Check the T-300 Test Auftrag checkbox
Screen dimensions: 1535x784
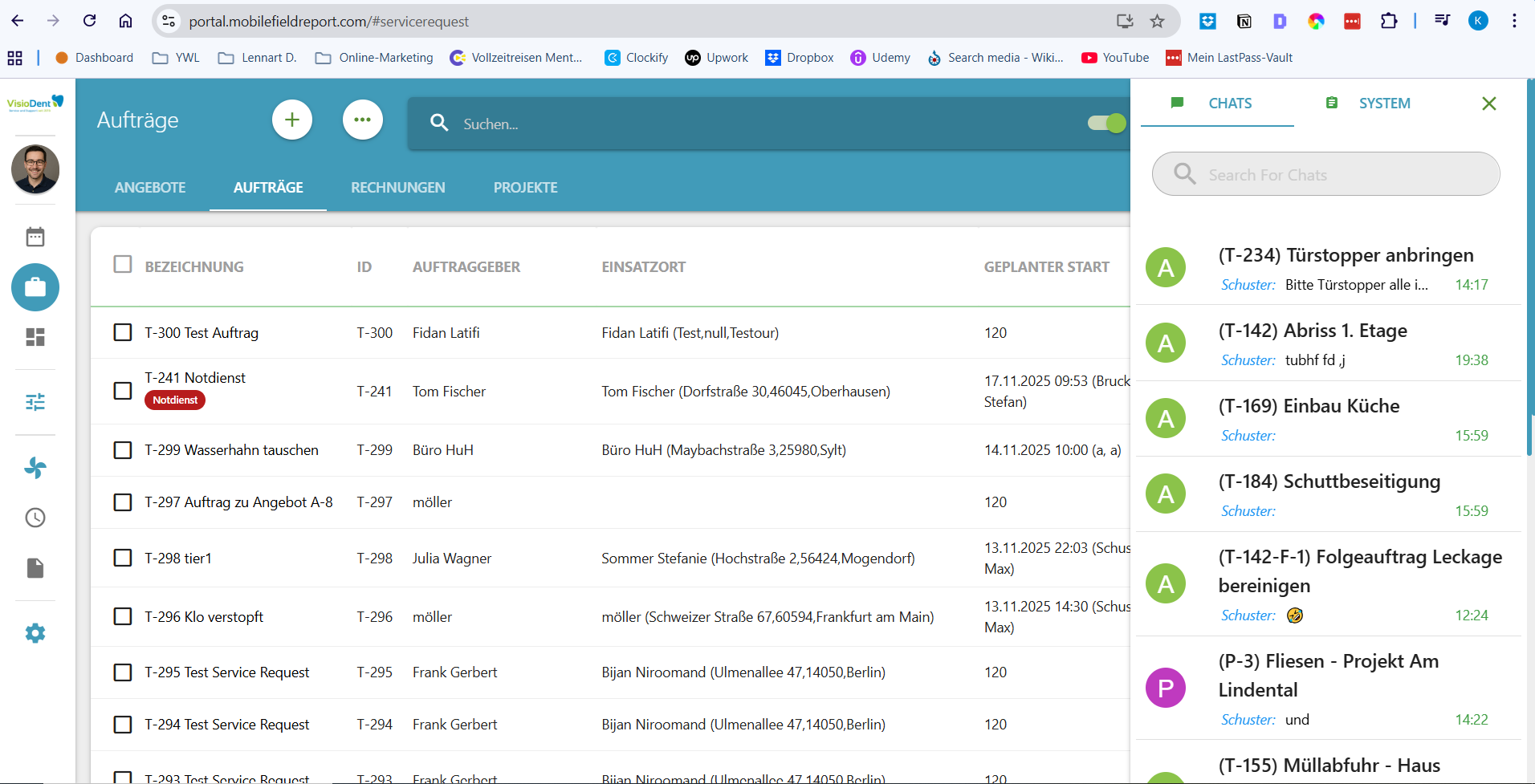pos(123,332)
